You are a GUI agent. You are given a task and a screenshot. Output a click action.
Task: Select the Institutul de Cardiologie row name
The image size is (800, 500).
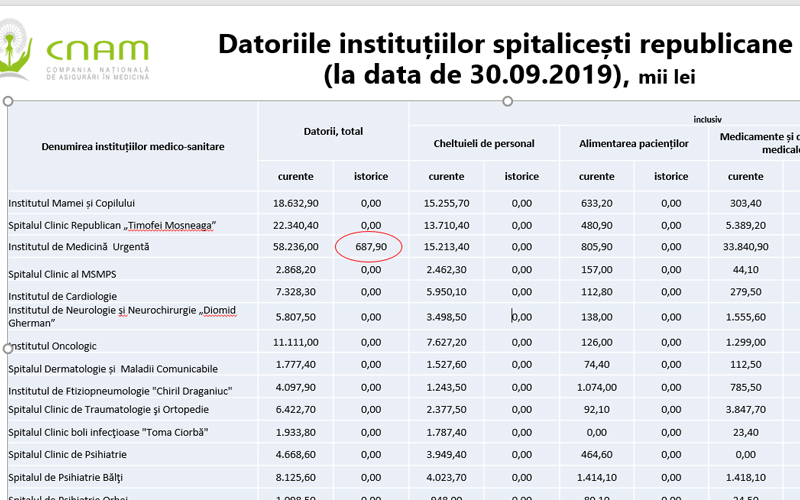tap(63, 296)
